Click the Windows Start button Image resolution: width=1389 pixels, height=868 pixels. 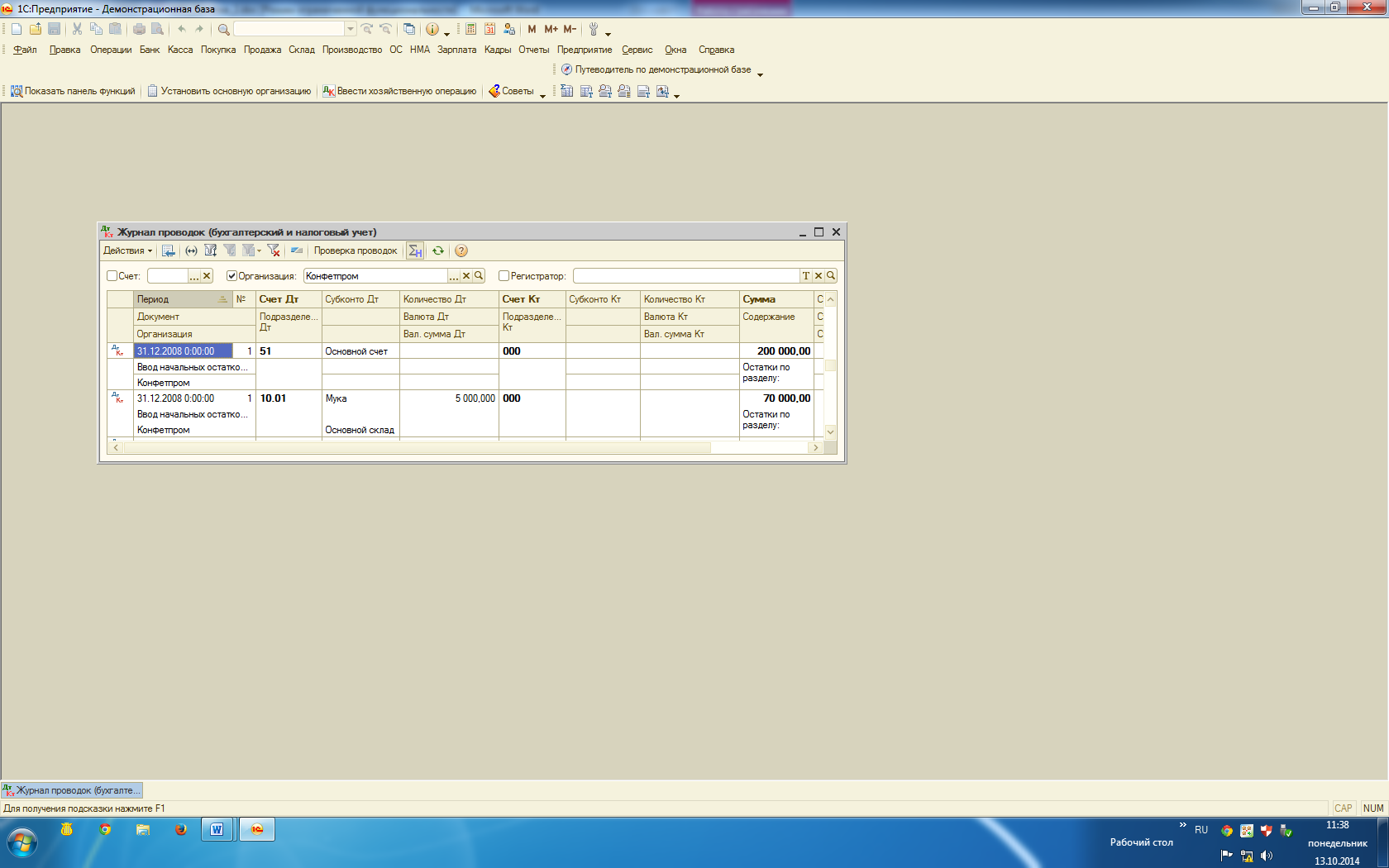pyautogui.click(x=22, y=842)
